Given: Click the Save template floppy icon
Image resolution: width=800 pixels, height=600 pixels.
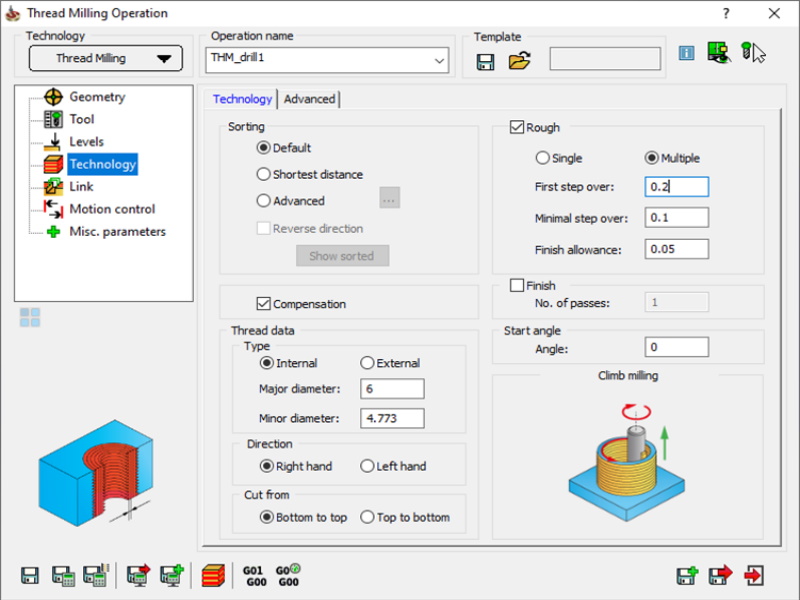Looking at the screenshot, I should pyautogui.click(x=486, y=61).
